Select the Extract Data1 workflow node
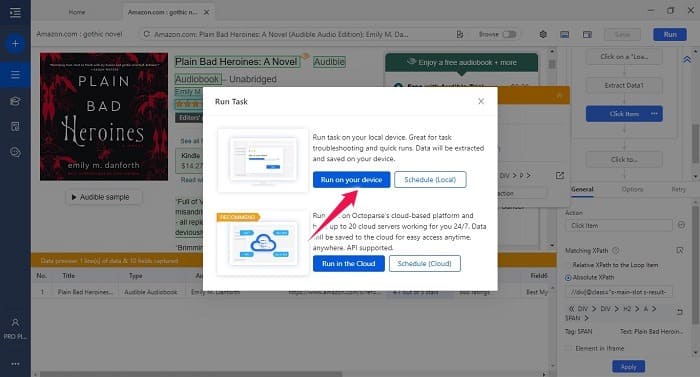 [x=624, y=85]
